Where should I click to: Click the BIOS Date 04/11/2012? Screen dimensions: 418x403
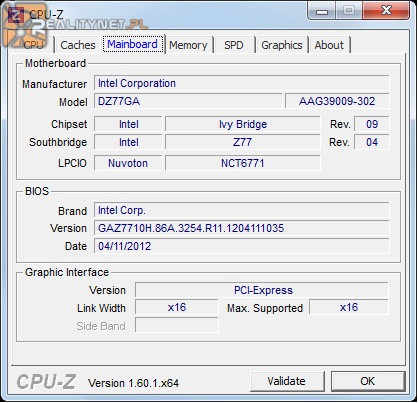[x=241, y=246]
